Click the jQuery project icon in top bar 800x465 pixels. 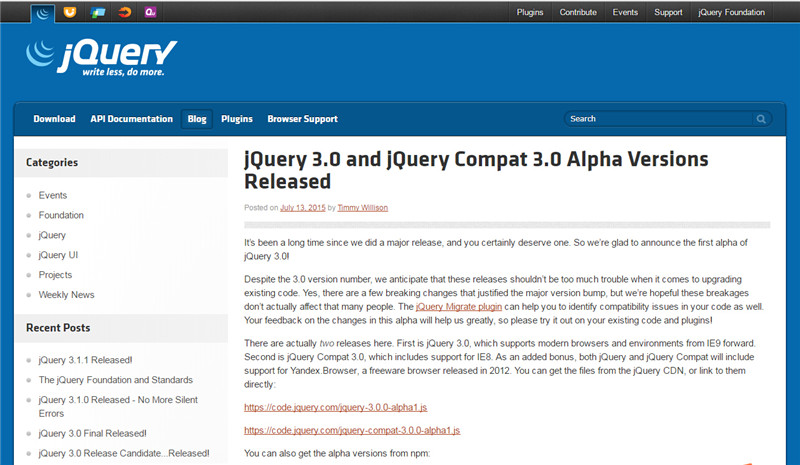(x=43, y=13)
